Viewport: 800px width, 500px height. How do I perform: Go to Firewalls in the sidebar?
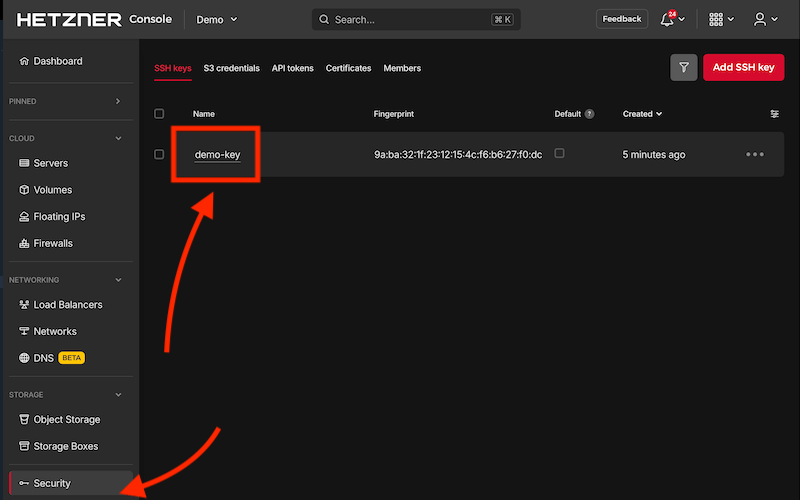click(53, 243)
